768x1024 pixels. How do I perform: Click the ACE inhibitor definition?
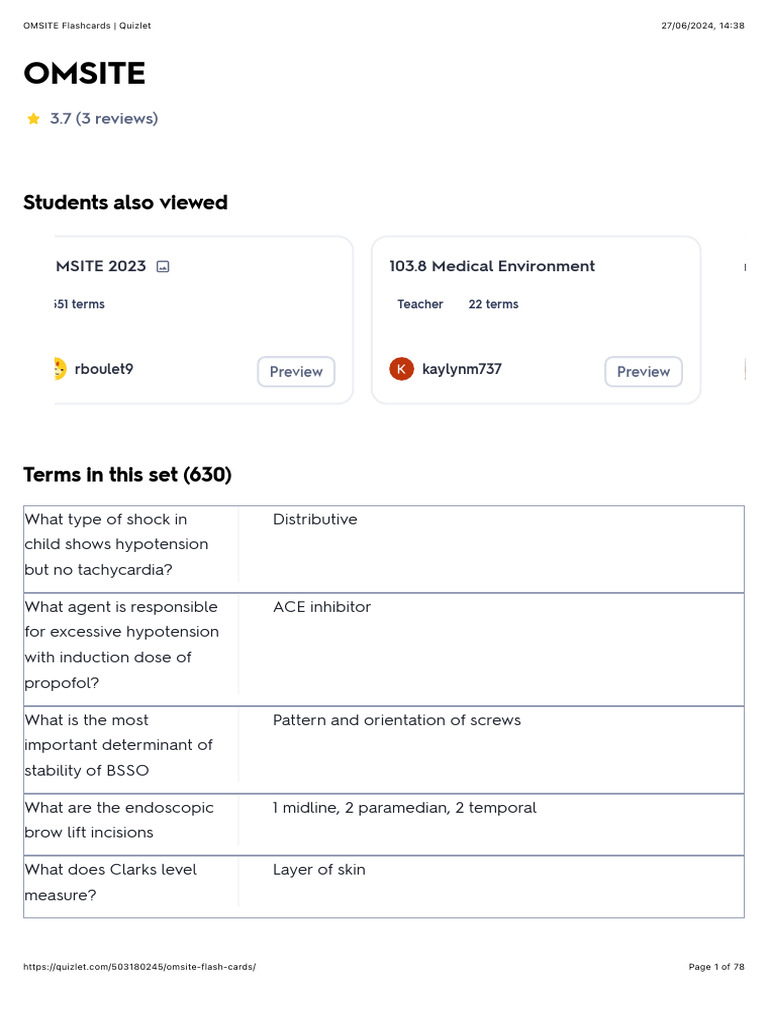point(322,607)
